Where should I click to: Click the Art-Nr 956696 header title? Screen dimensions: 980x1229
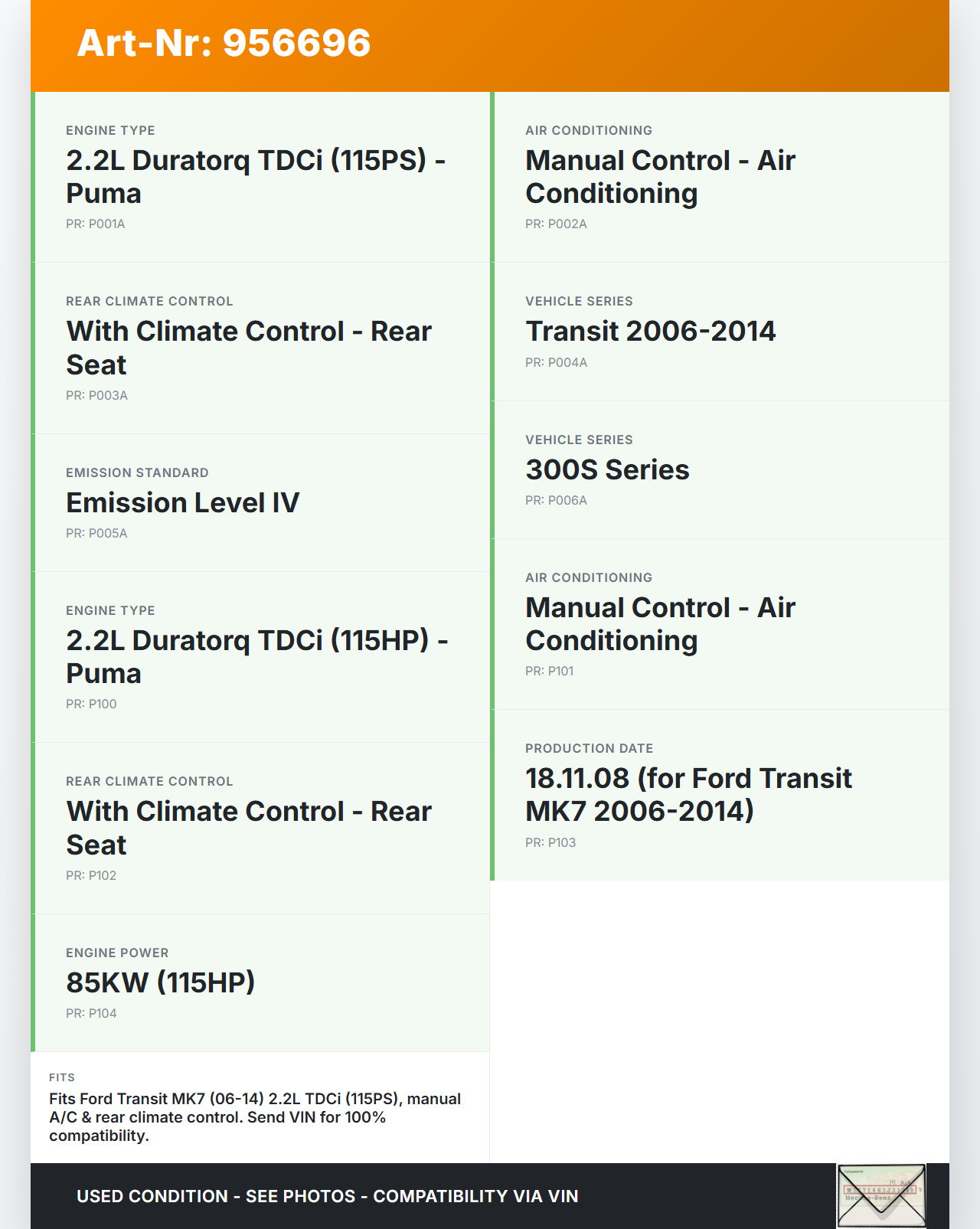(x=224, y=43)
